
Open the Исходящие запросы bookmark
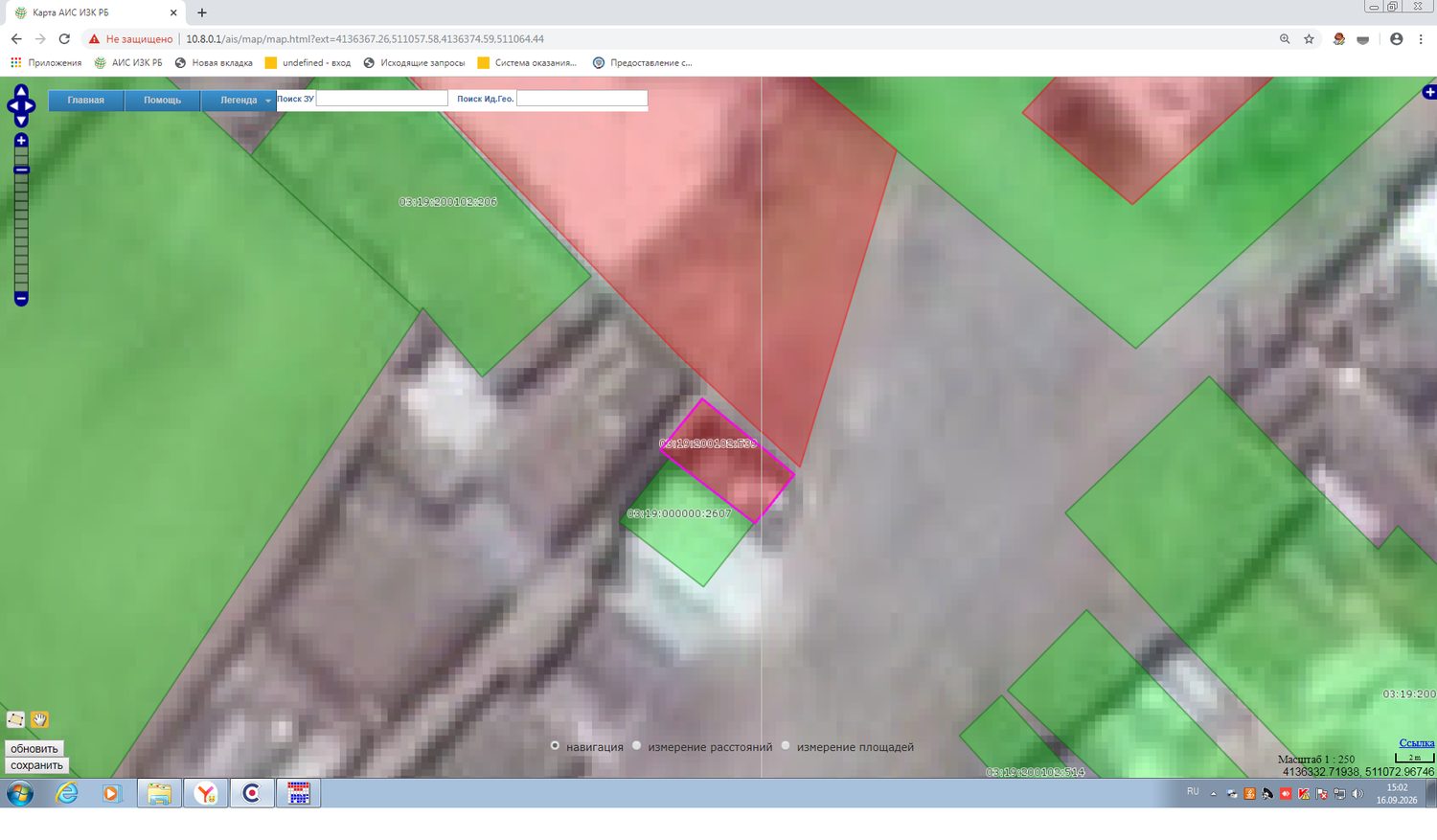414,63
